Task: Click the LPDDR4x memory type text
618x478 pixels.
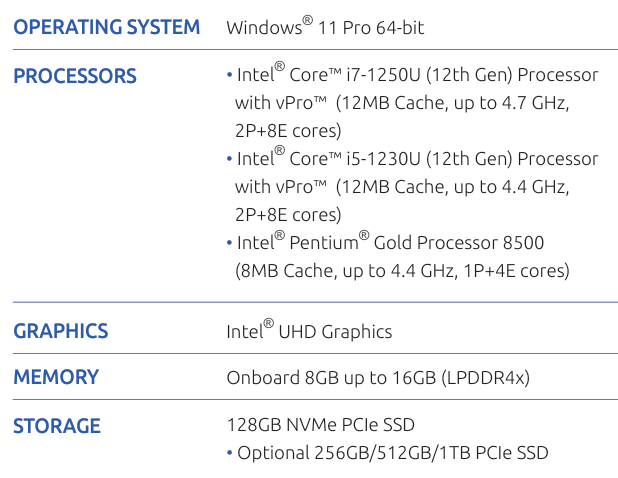Action: (484, 378)
